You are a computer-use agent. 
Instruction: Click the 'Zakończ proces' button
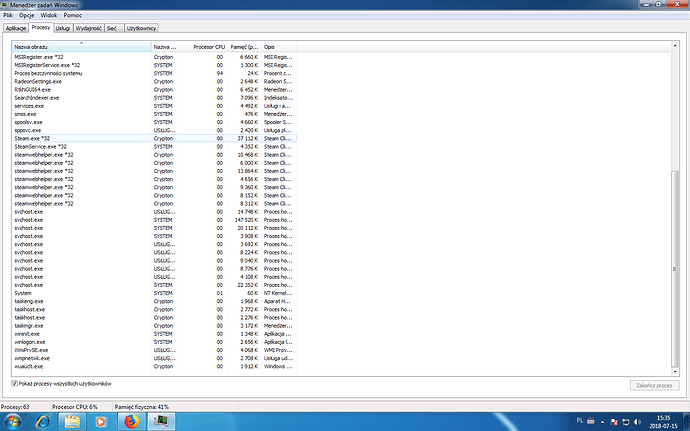pos(652,384)
